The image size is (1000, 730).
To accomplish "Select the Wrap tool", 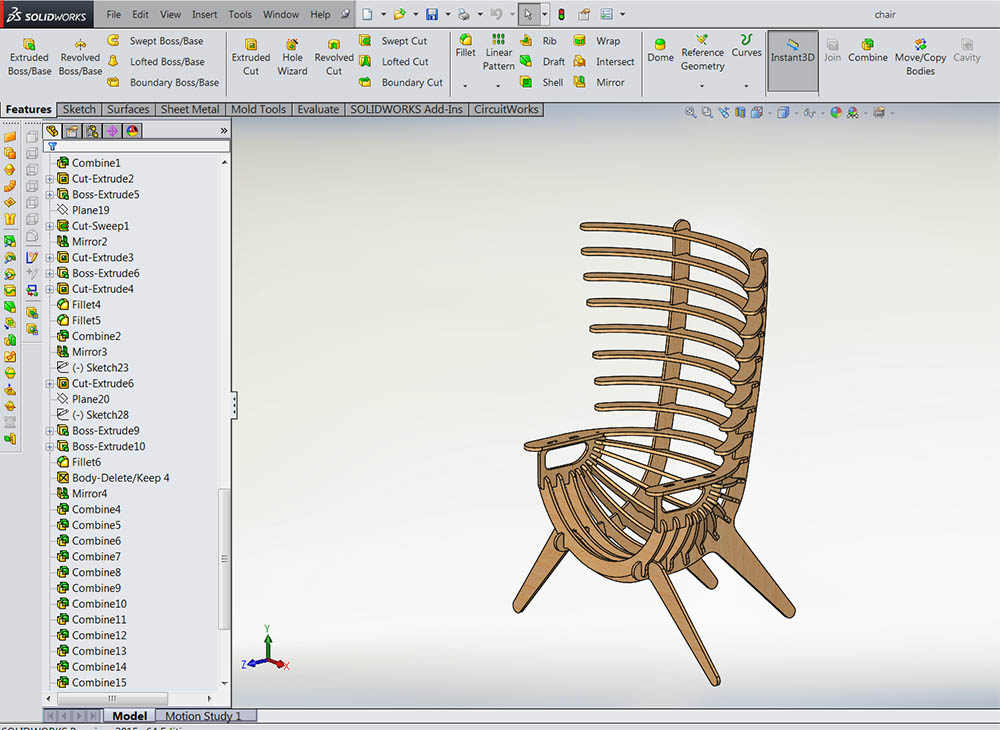I will pos(596,41).
